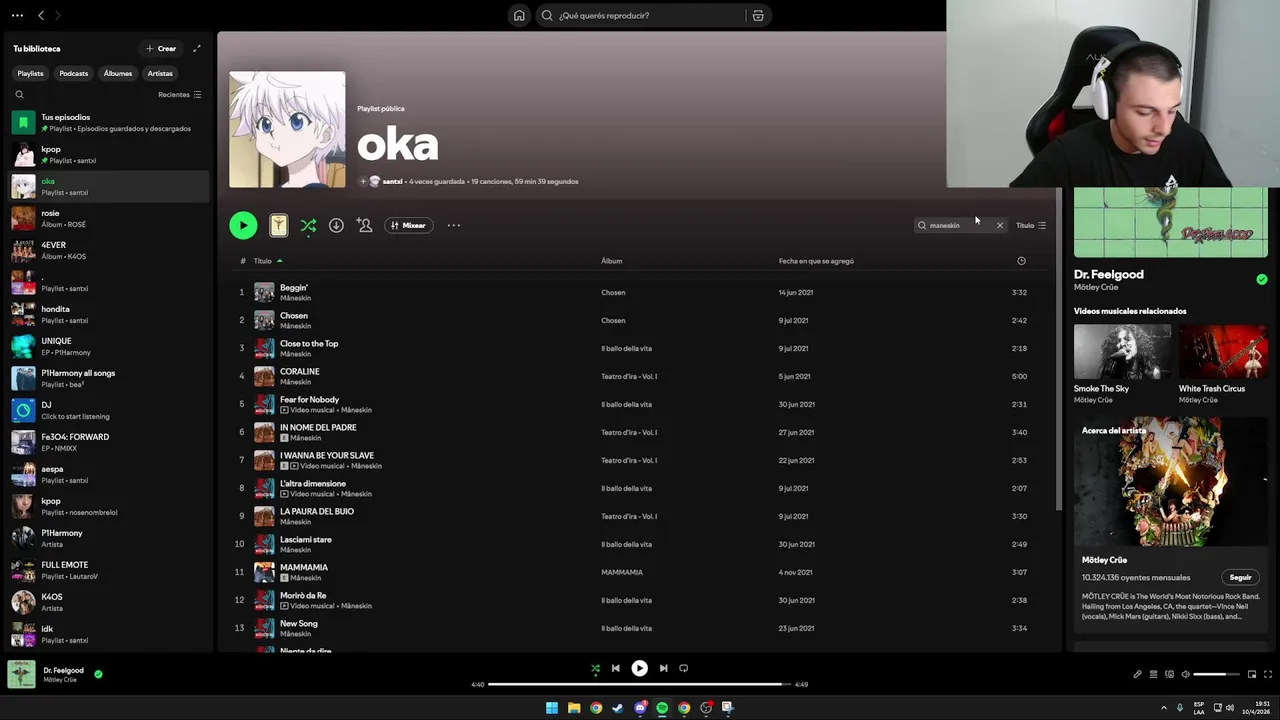Open Spotify in the Windows taskbar
The image size is (1280, 720).
pos(662,707)
